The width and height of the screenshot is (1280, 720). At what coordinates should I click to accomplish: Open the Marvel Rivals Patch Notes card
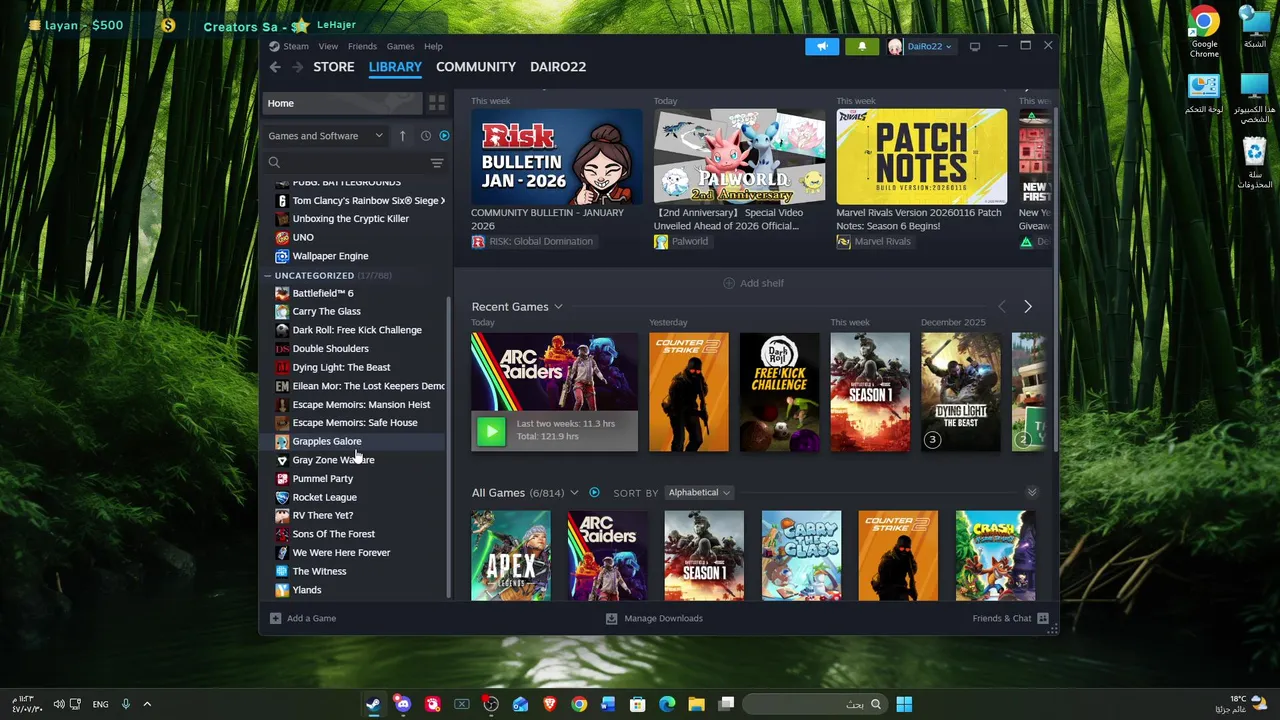point(921,157)
